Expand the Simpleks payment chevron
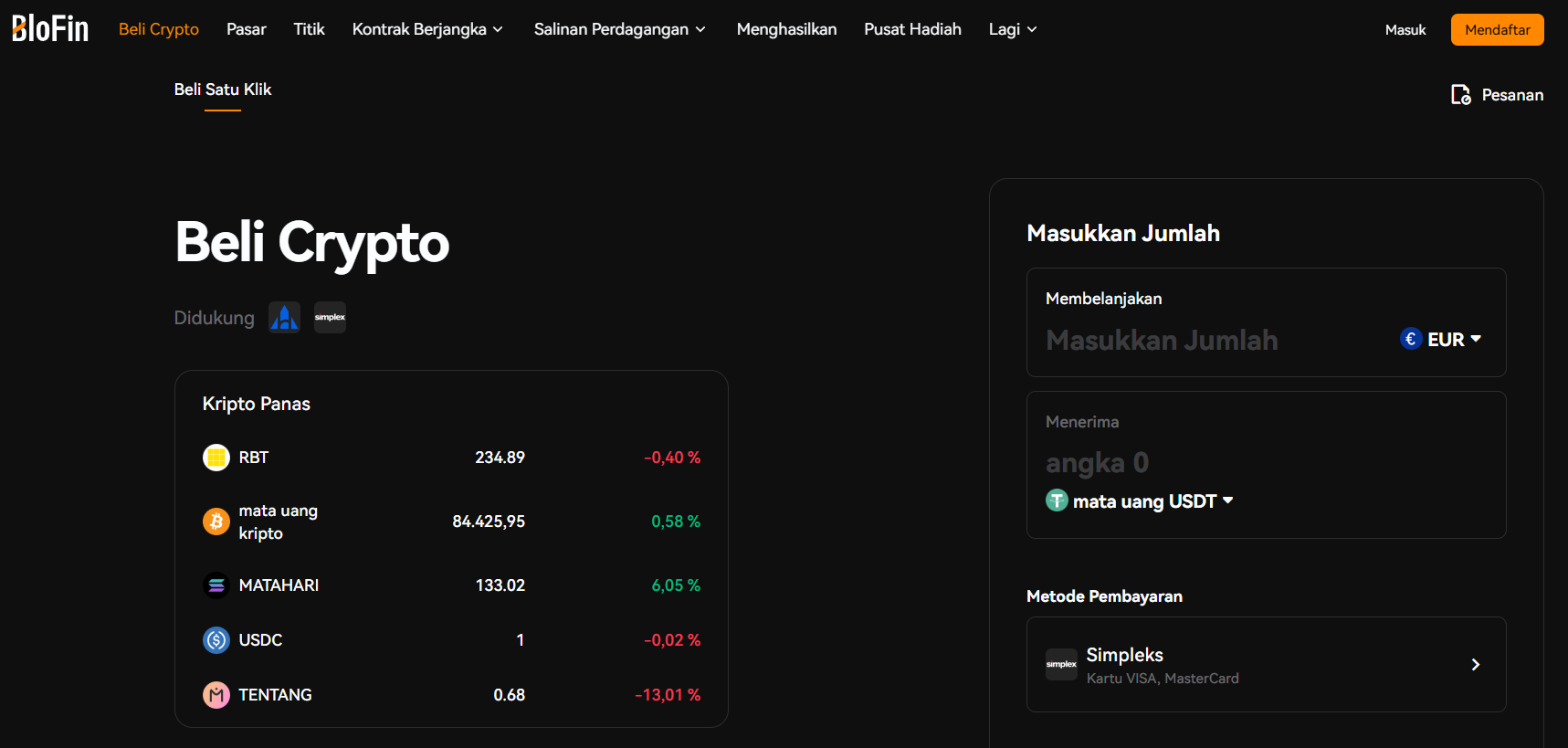The width and height of the screenshot is (1568, 748). (x=1476, y=665)
